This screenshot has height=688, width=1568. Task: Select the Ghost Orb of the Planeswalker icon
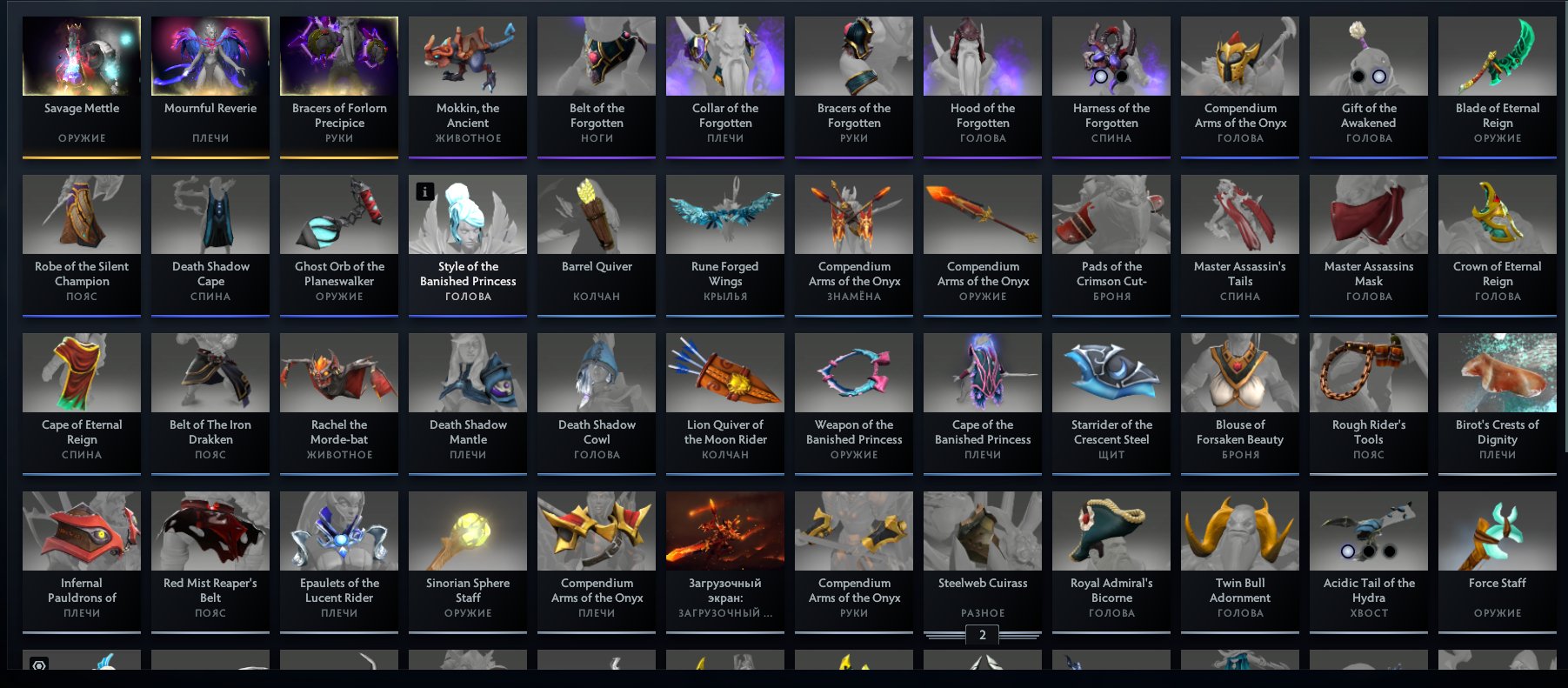tap(339, 215)
